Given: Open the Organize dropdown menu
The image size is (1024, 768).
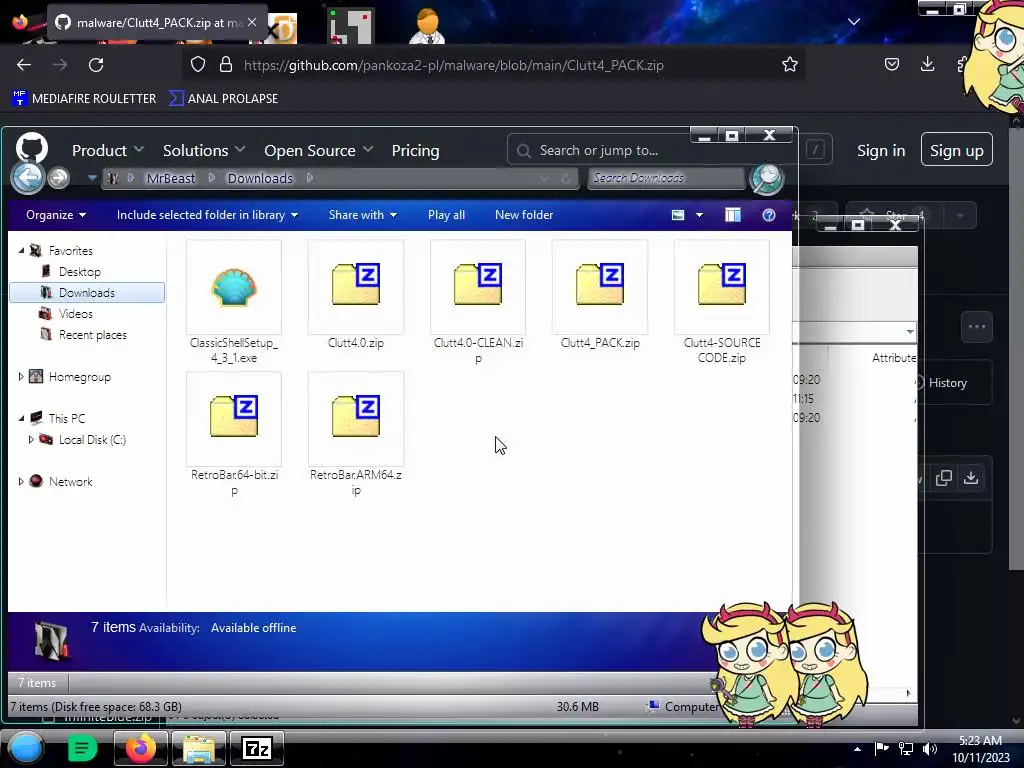Looking at the screenshot, I should (x=56, y=215).
